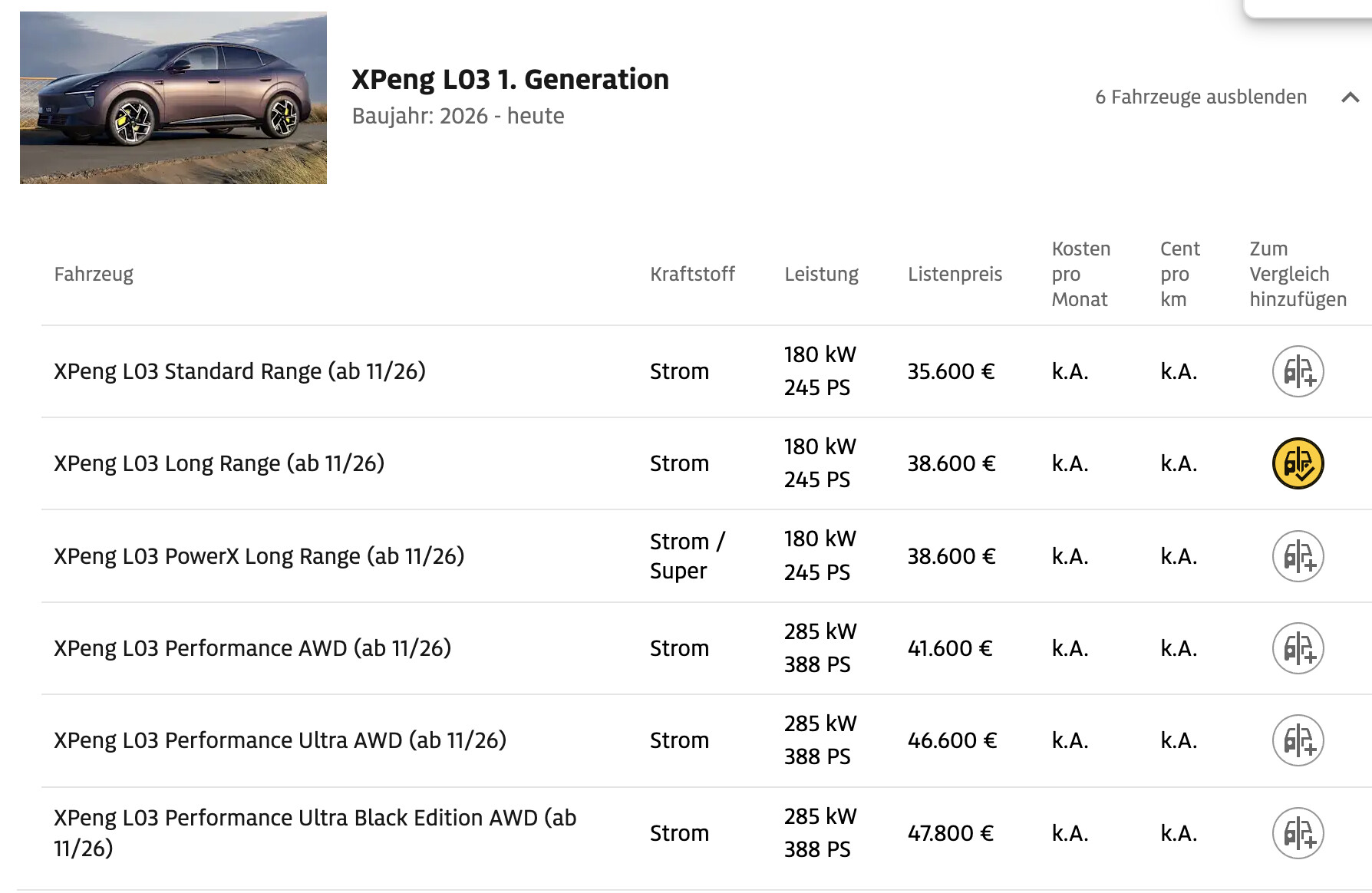Collapse the vehicle list with chevron arrow
Image resolution: width=1372 pixels, height=893 pixels.
1350,97
